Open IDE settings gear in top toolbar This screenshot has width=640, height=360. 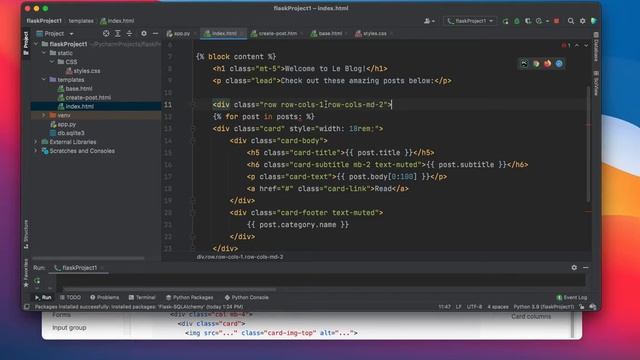(x=582, y=21)
